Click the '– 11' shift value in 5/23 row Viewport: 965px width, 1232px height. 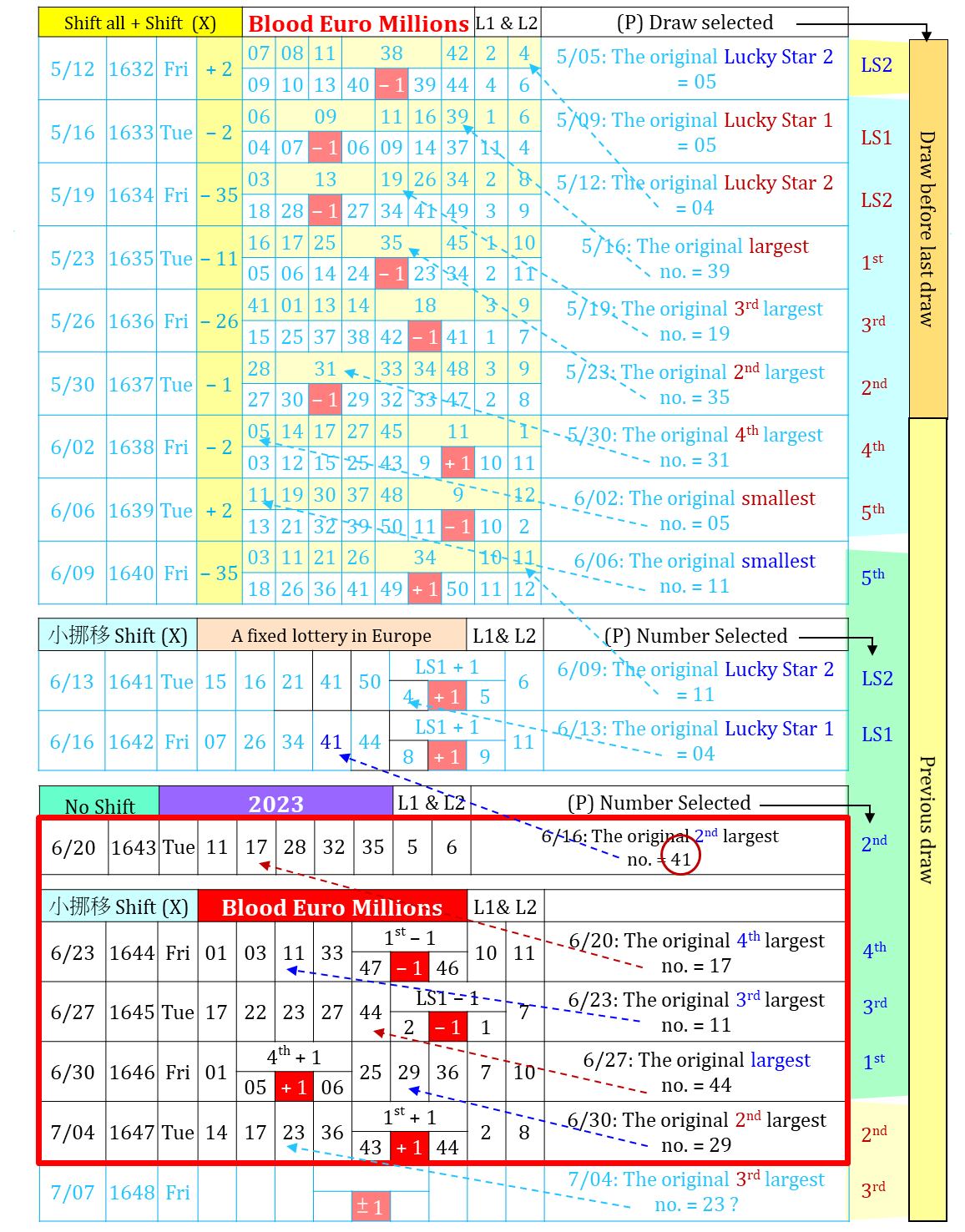coord(220,259)
